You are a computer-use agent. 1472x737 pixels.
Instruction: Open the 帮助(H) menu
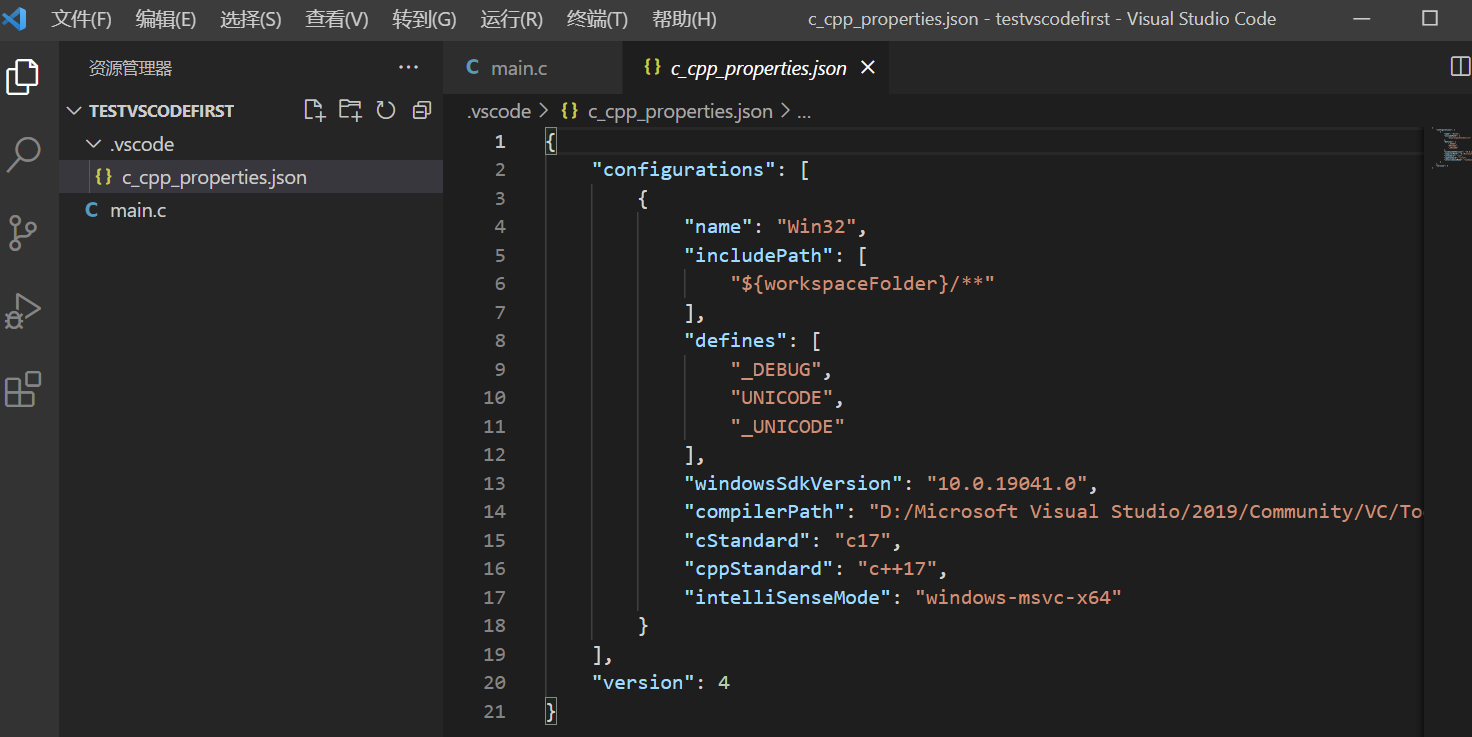[x=684, y=19]
